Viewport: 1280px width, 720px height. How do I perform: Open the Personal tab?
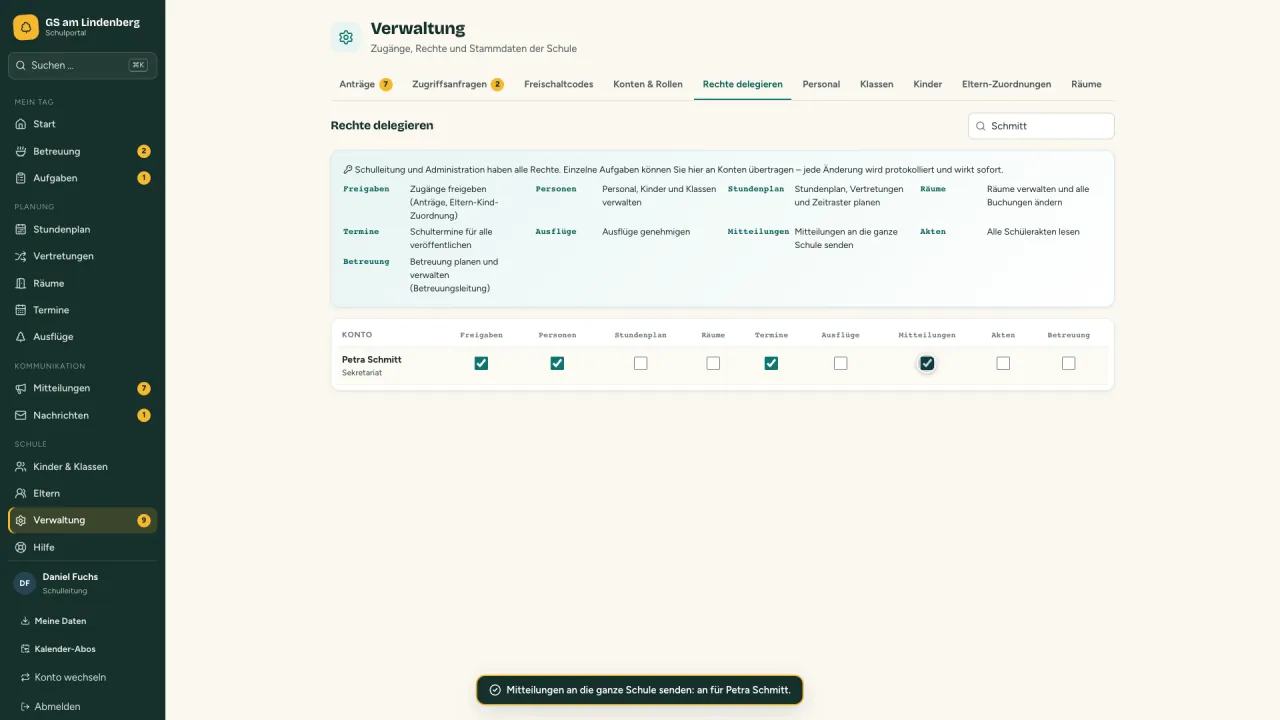click(x=821, y=84)
